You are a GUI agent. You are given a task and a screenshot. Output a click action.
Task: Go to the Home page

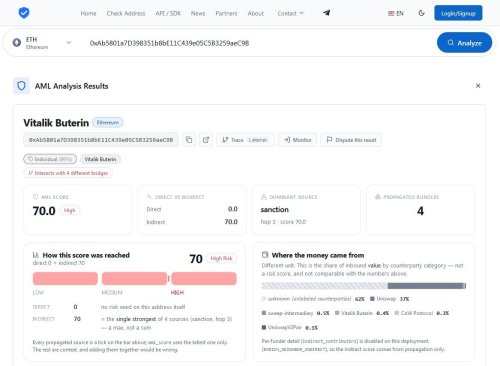[x=88, y=13]
